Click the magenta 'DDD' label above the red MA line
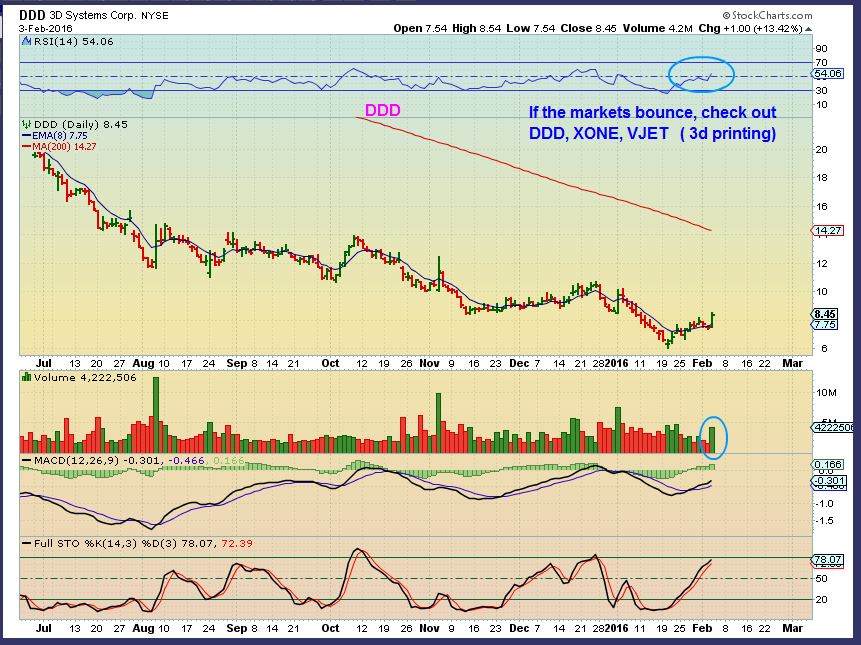This screenshot has height=645, width=861. pos(383,110)
